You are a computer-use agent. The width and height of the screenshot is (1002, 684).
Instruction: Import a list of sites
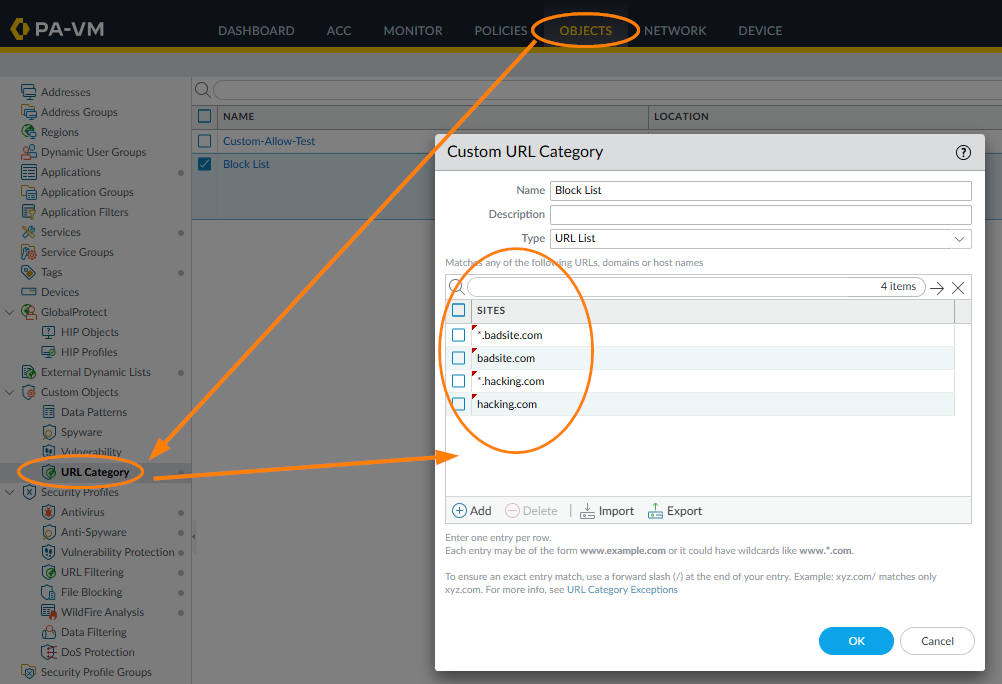[x=606, y=511]
